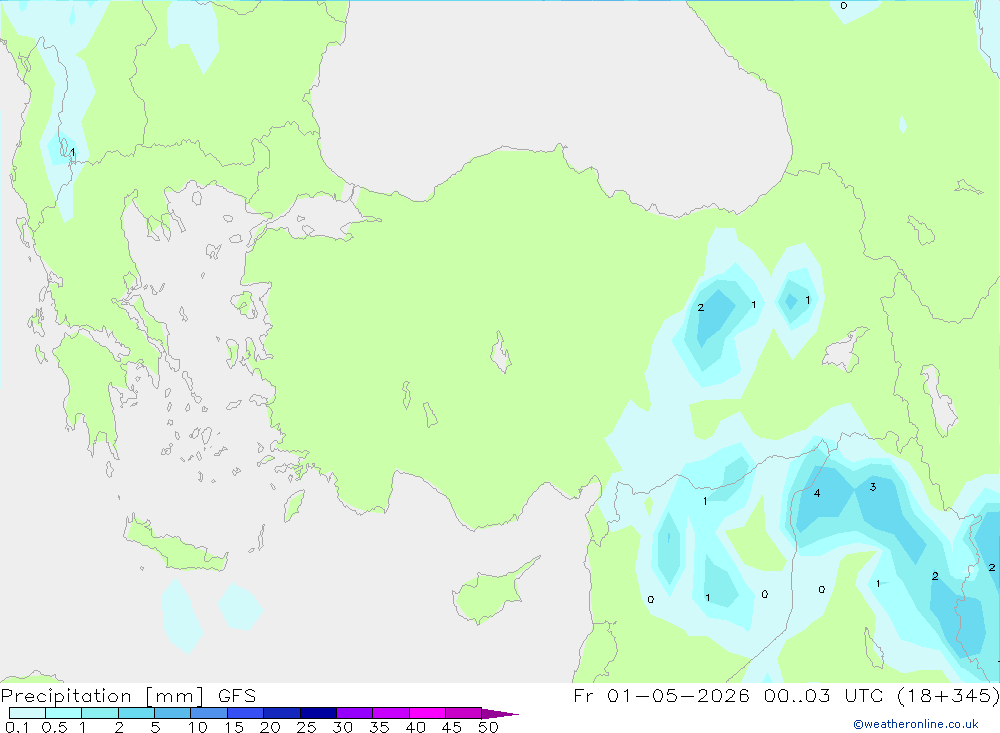This screenshot has height=733, width=1000.
Task: Click the '35' legend scale label
Action: click(x=379, y=727)
